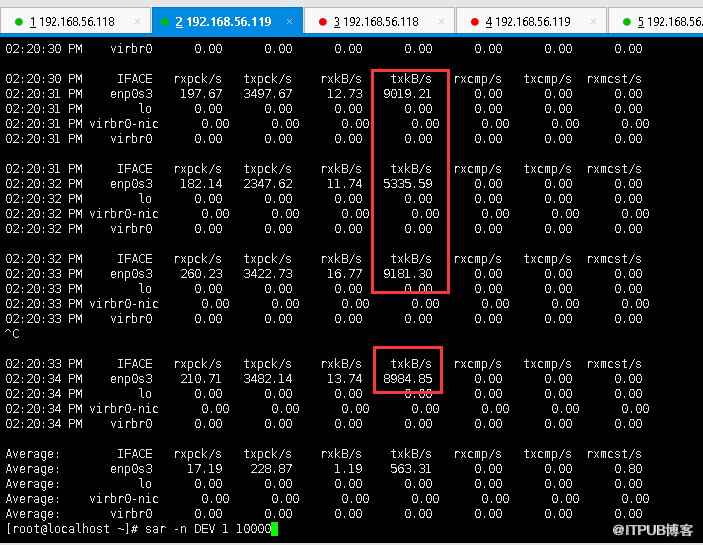Click green status dot on tab 2
Viewport: 703px width, 545px height.
[x=166, y=21]
